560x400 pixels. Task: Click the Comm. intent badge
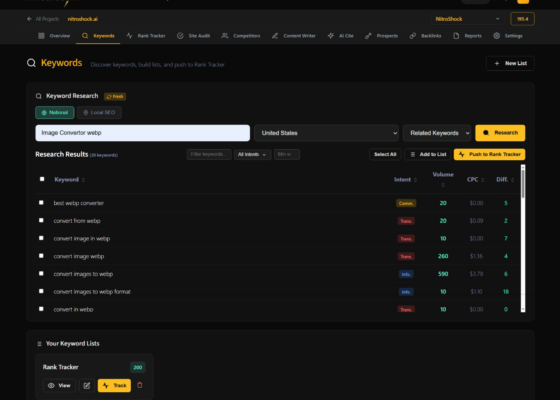(406, 203)
